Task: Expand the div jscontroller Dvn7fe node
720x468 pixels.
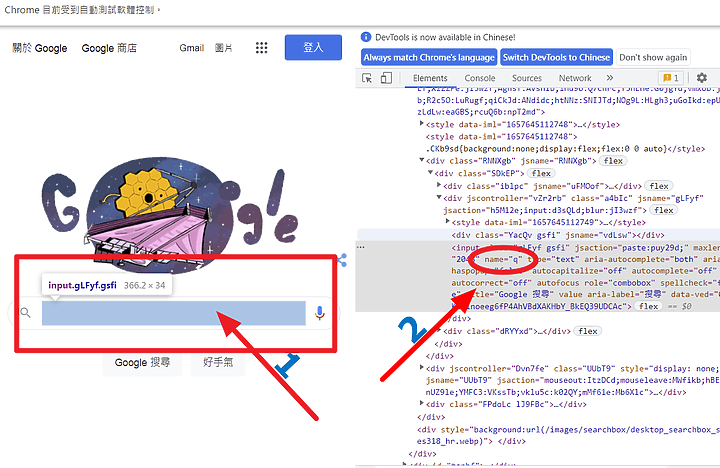Action: (422, 367)
